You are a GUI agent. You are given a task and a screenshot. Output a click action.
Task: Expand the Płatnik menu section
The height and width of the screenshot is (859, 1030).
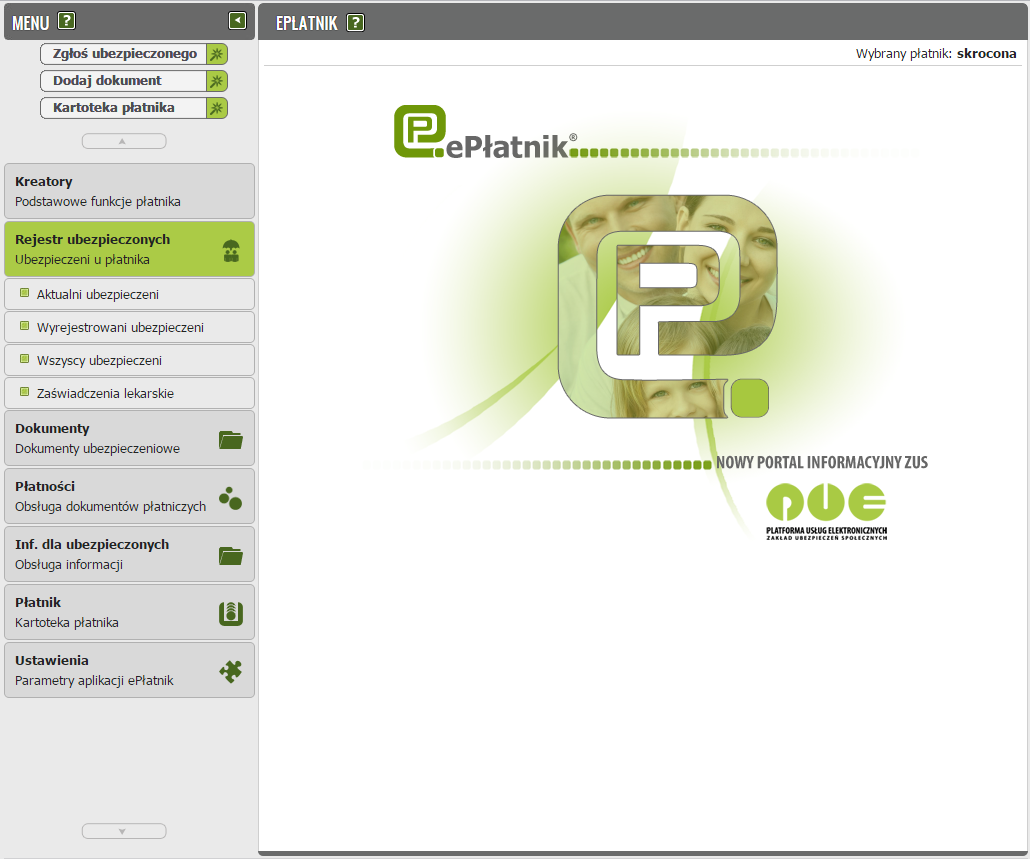[x=129, y=612]
